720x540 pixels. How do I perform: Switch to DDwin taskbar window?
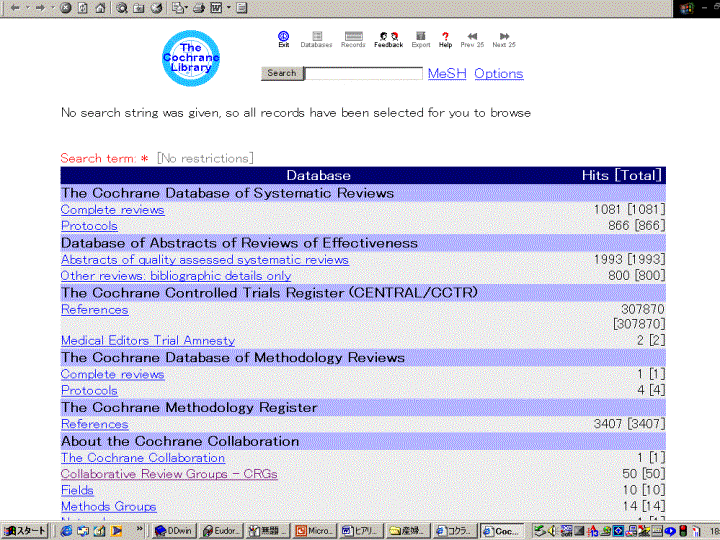coord(174,531)
